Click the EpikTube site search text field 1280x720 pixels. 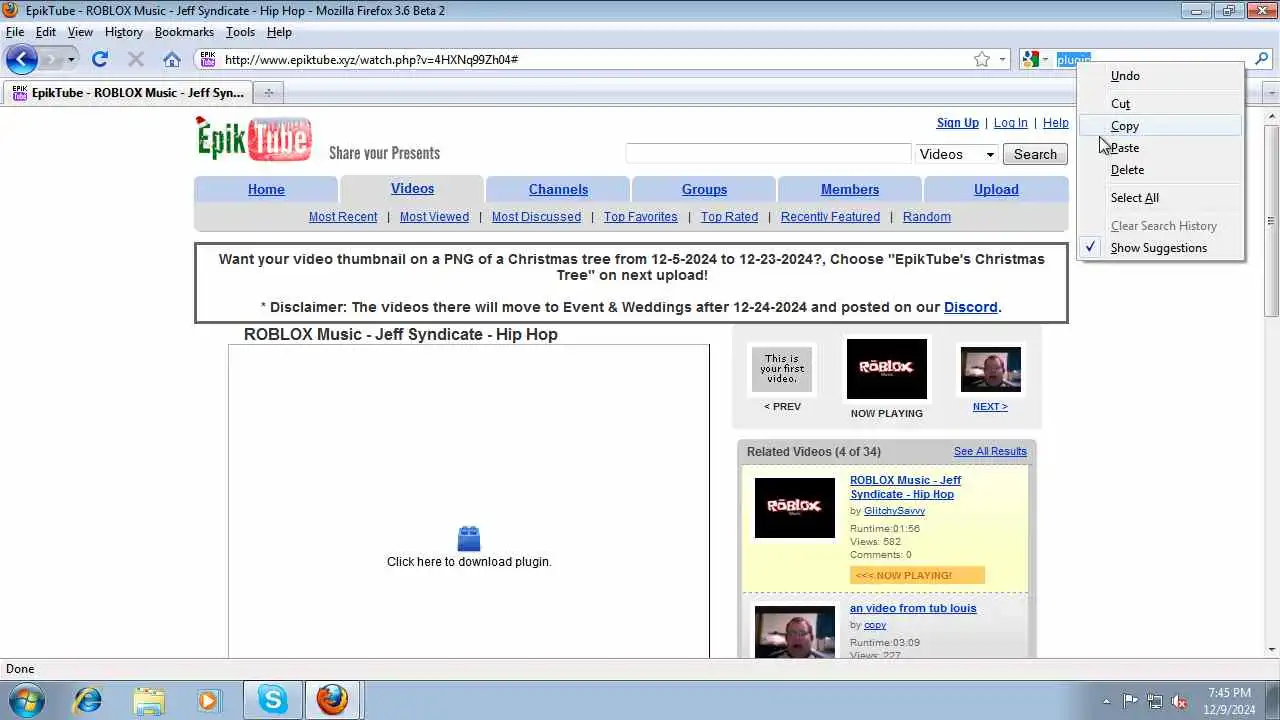[768, 154]
